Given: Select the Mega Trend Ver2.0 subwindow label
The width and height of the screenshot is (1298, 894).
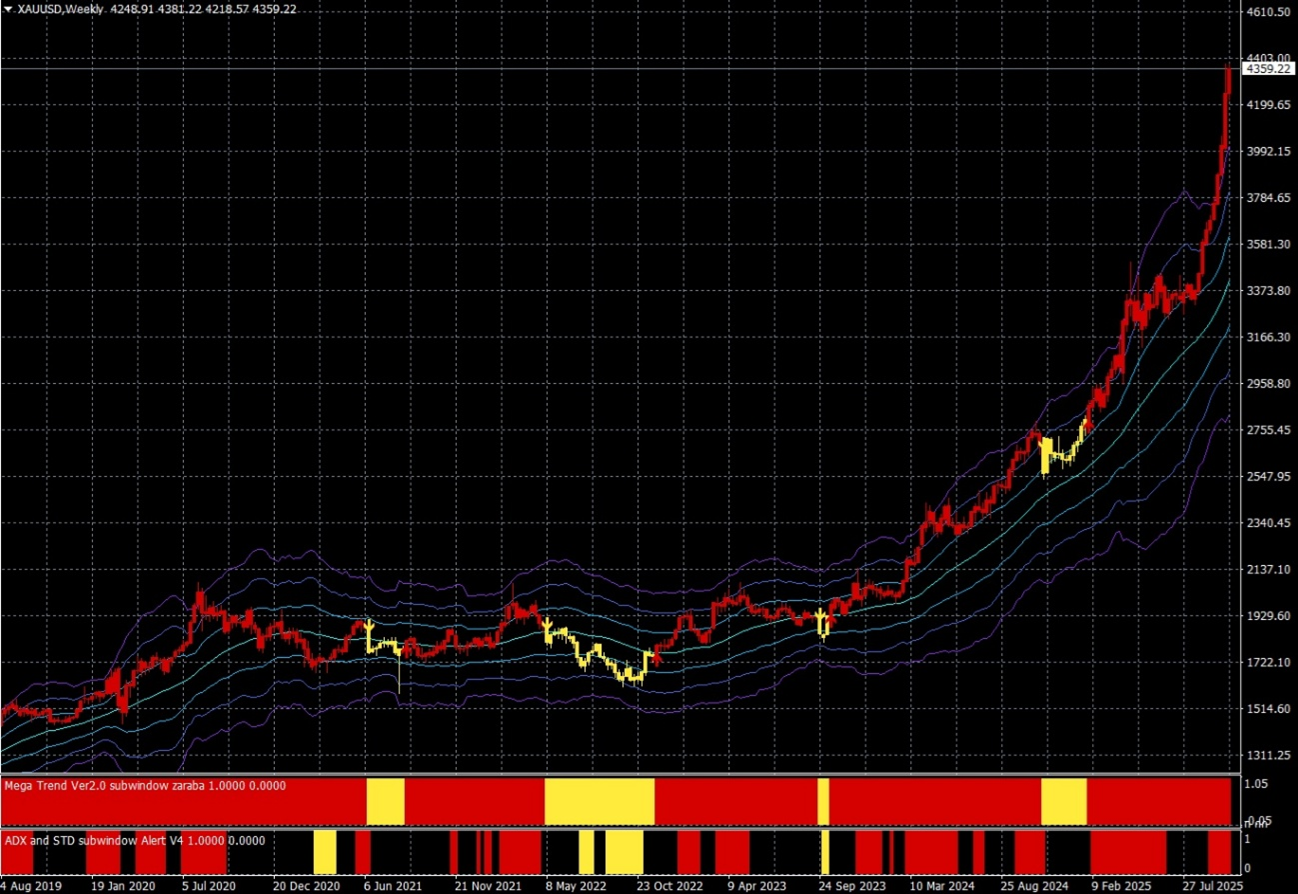Looking at the screenshot, I should (145, 786).
